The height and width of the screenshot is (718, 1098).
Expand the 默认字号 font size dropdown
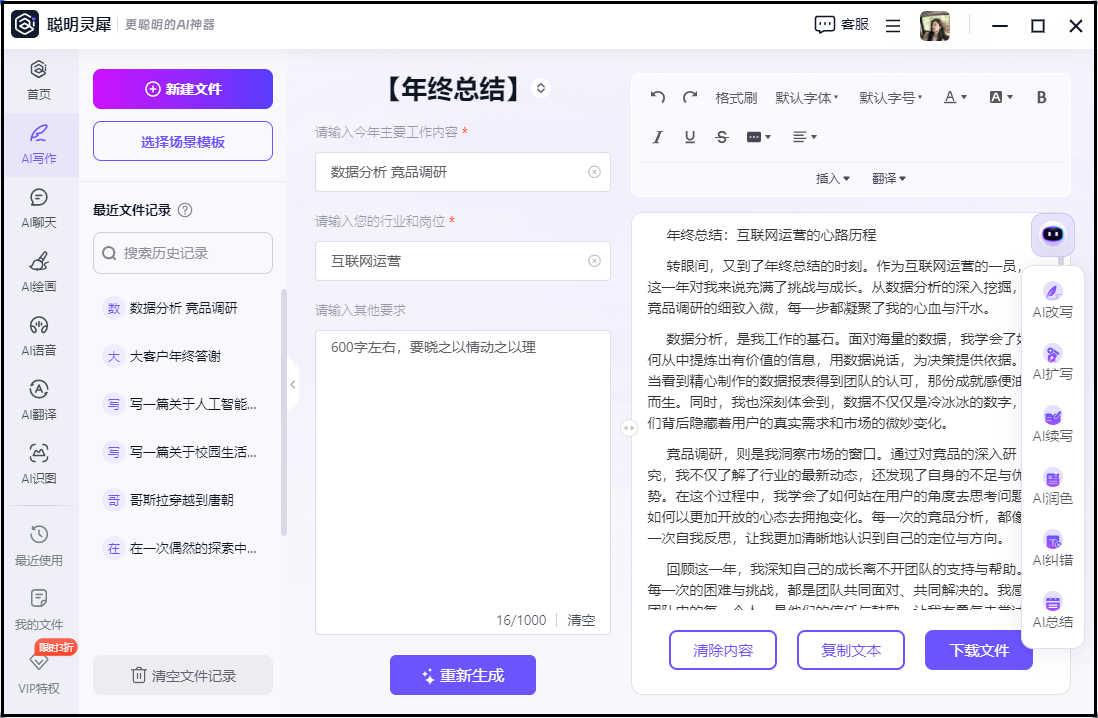point(890,98)
